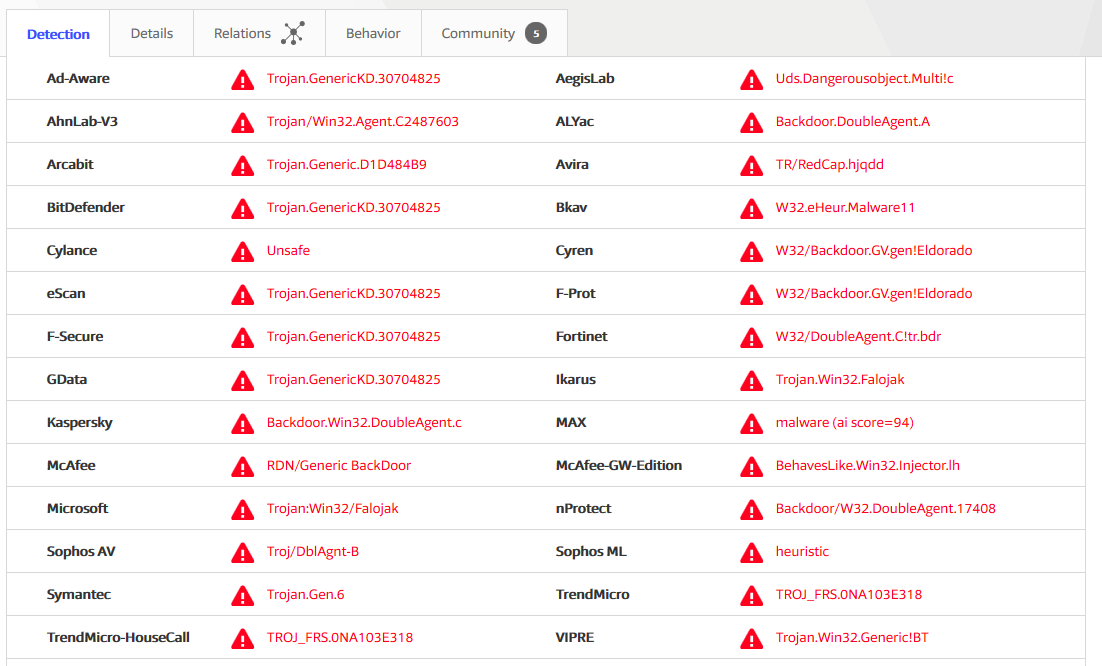
Task: Click the Relations graph network icon
Action: point(292,33)
